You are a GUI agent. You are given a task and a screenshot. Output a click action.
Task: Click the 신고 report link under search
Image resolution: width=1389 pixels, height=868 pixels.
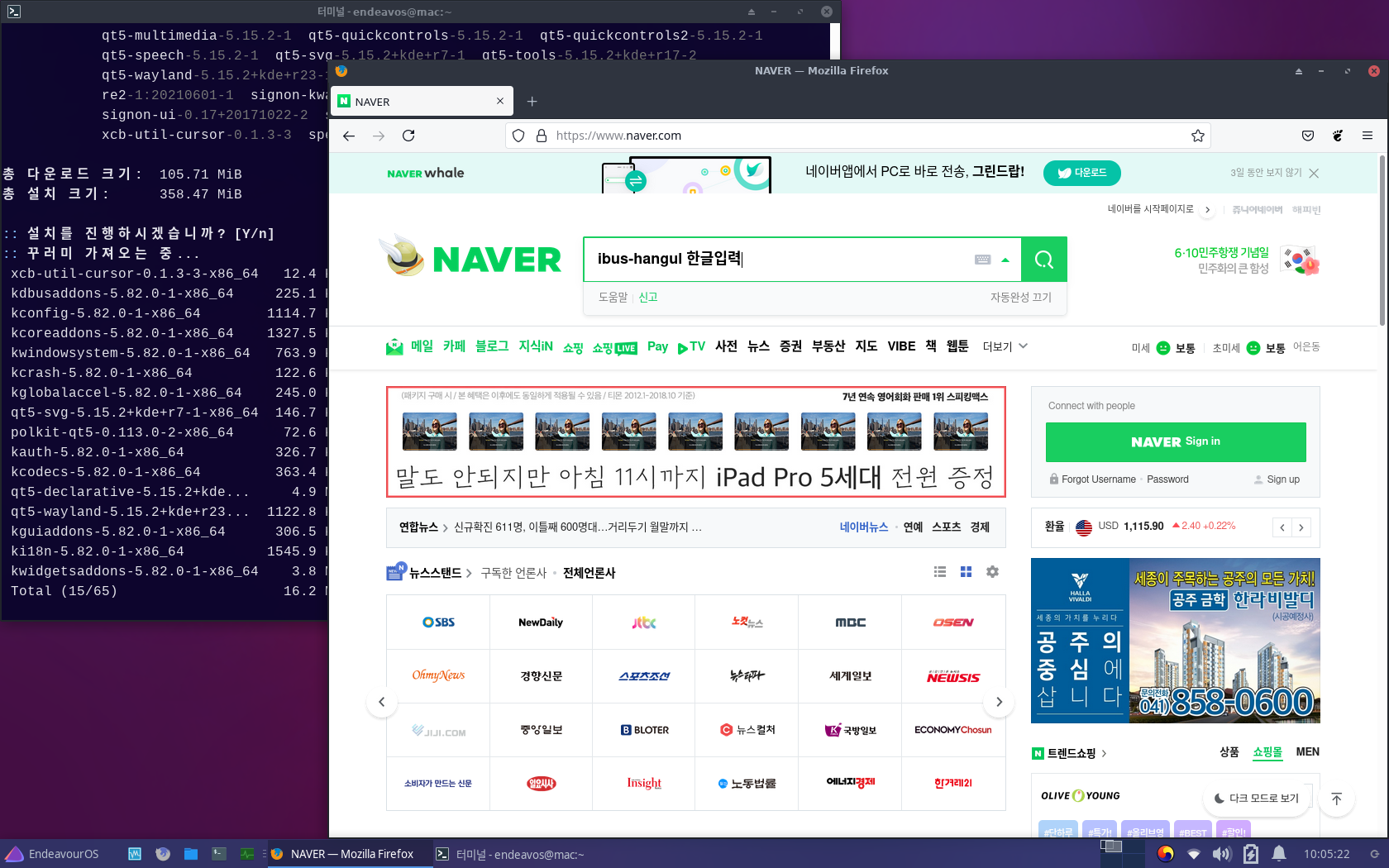(x=648, y=297)
